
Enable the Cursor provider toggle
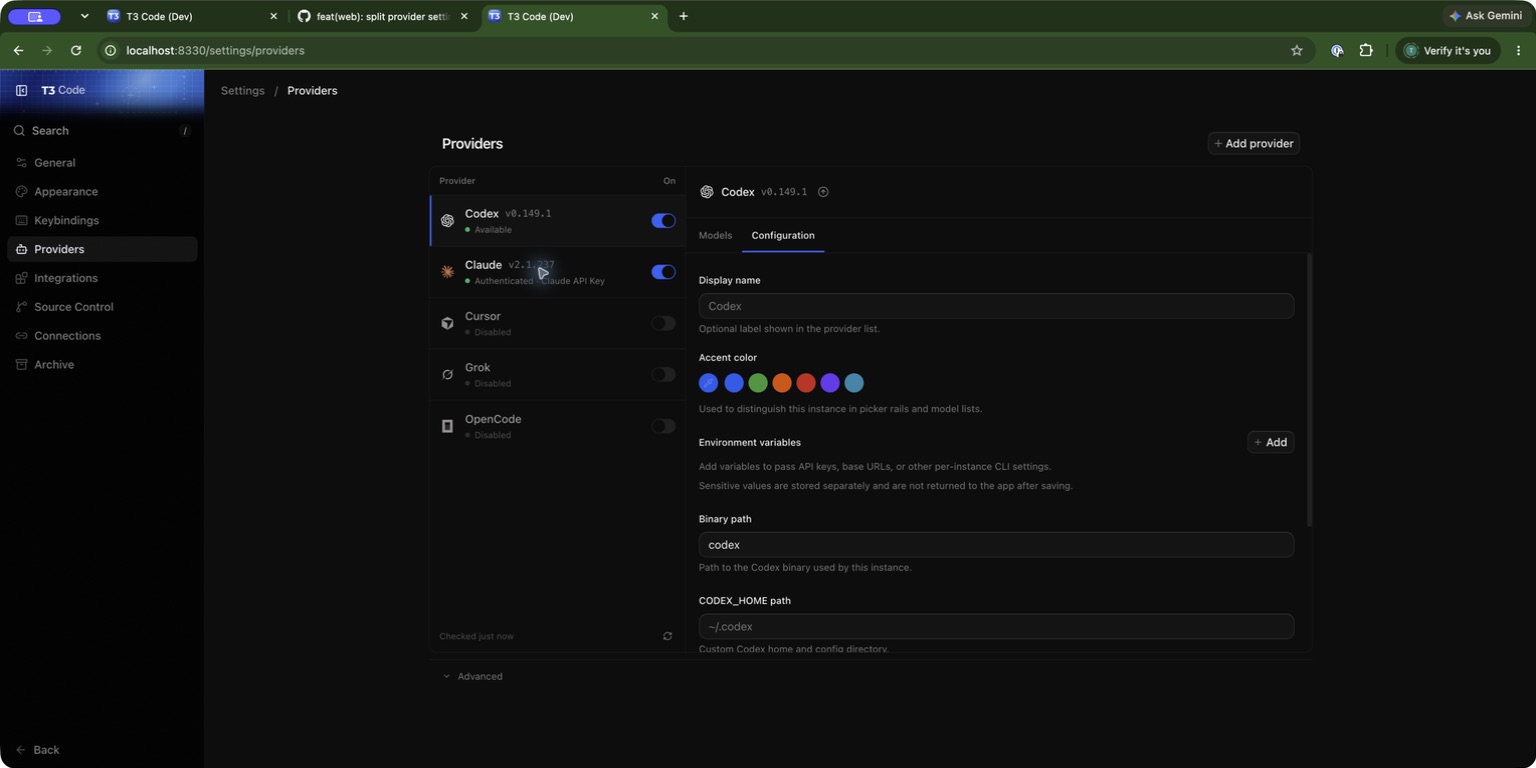(x=664, y=323)
